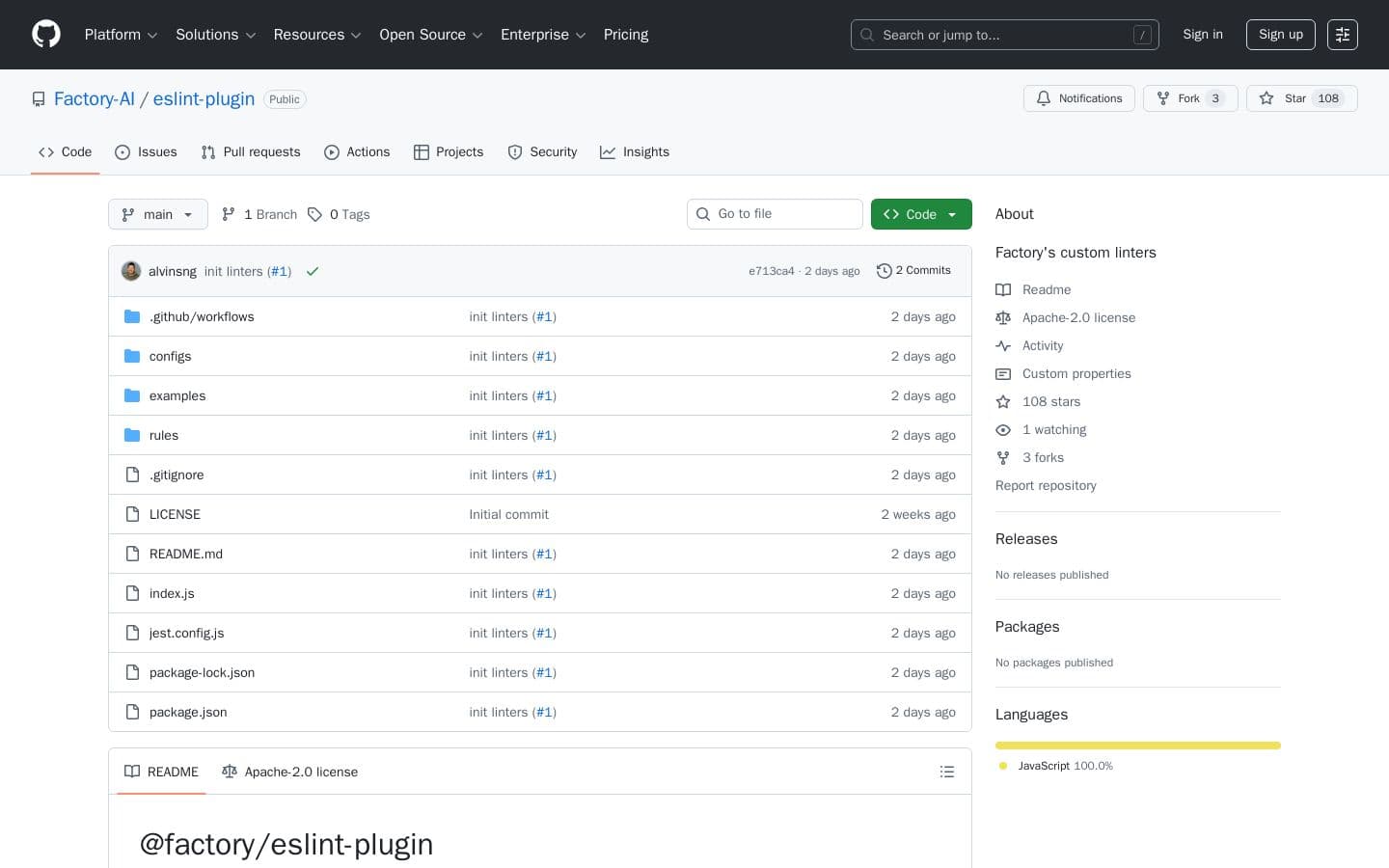The image size is (1389, 868).
Task: Click the Report repository link
Action: pos(1046,485)
